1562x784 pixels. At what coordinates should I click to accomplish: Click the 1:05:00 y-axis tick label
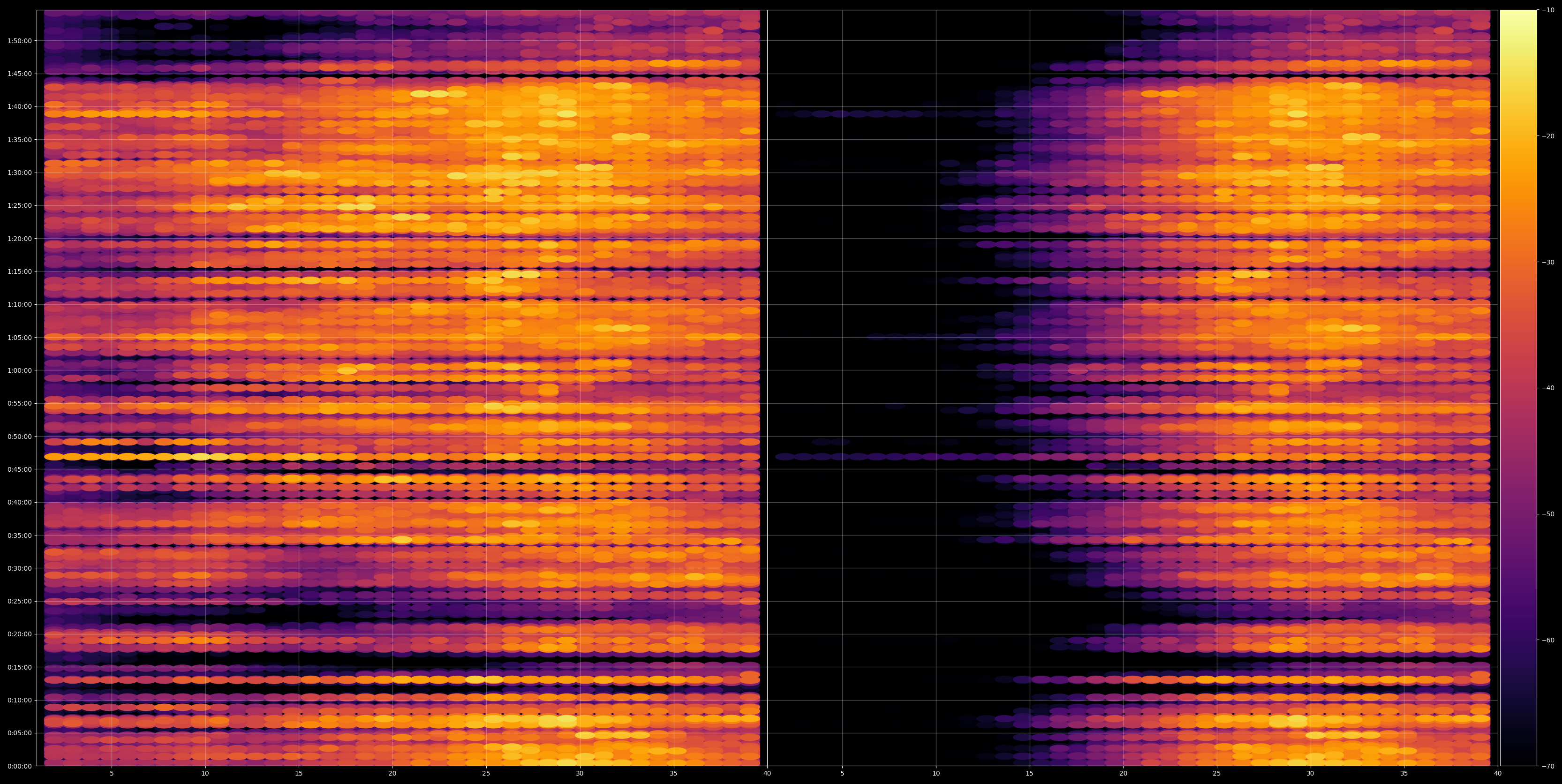point(19,337)
